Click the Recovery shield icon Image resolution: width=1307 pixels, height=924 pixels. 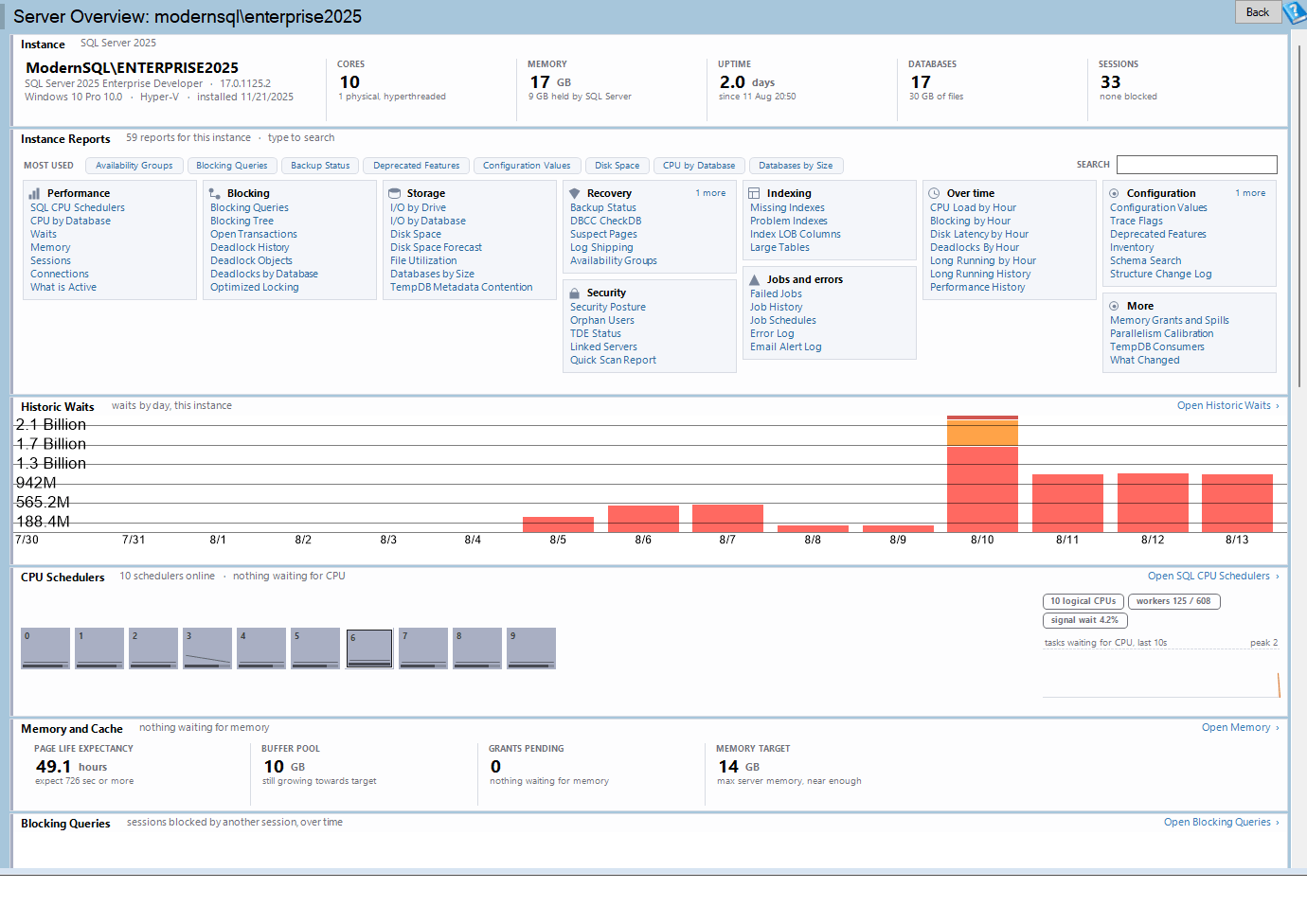point(574,193)
